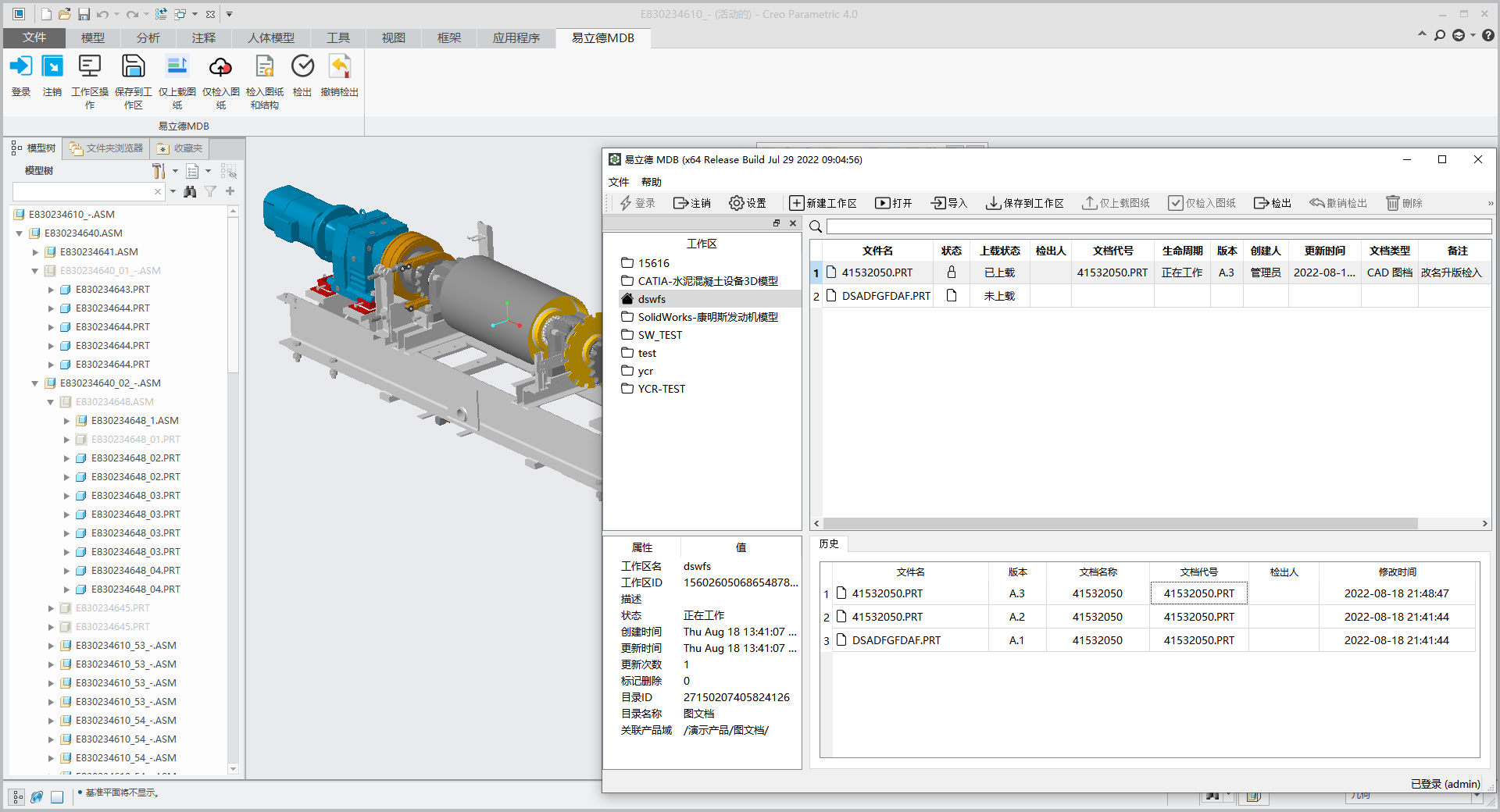Expand E830234648_1.ASM tree node
Image resolution: width=1500 pixels, height=812 pixels.
coord(66,421)
